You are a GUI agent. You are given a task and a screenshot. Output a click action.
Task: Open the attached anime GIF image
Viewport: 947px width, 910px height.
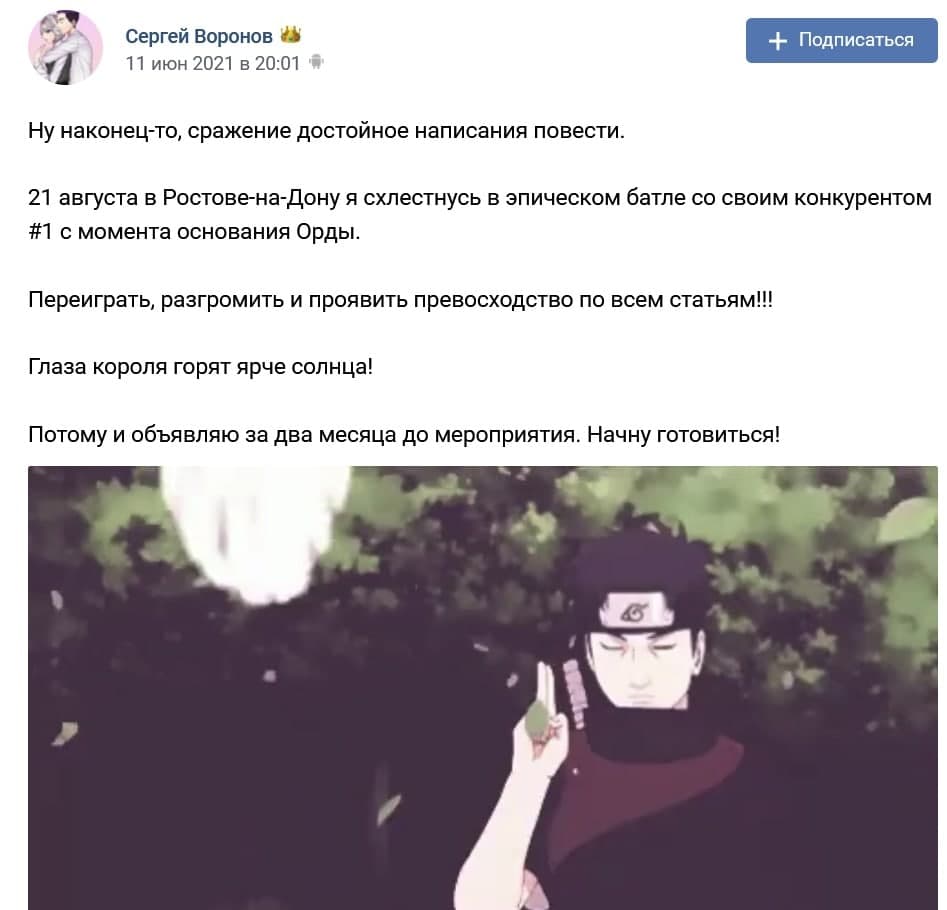click(x=483, y=688)
